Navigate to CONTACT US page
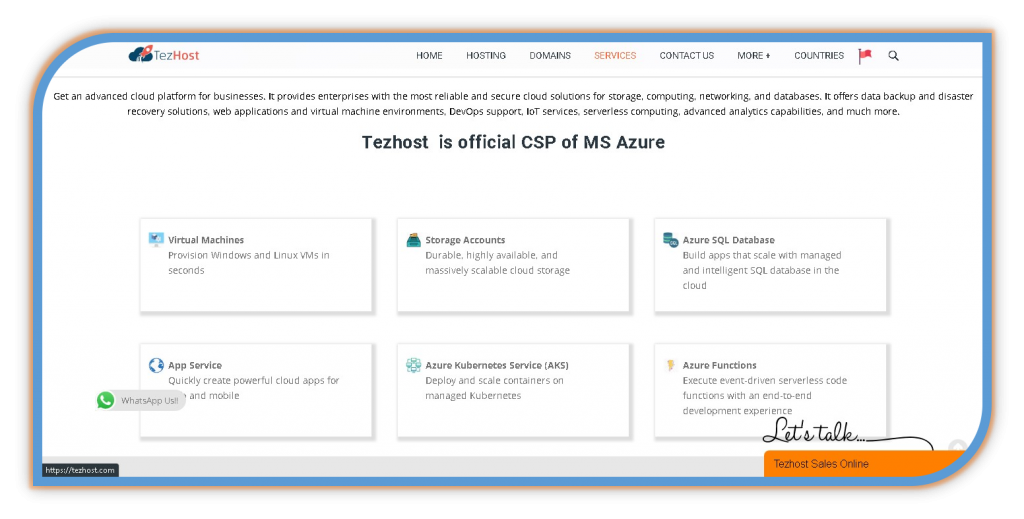The width and height of the screenshot is (1024, 519). (x=686, y=56)
